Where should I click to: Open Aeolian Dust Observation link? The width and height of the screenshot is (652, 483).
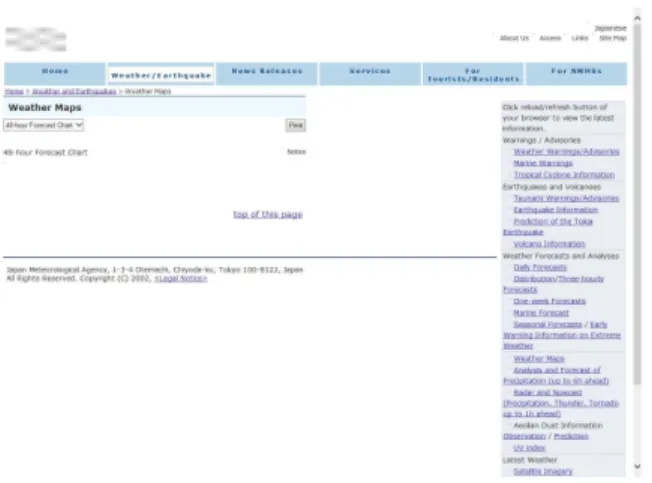524,436
